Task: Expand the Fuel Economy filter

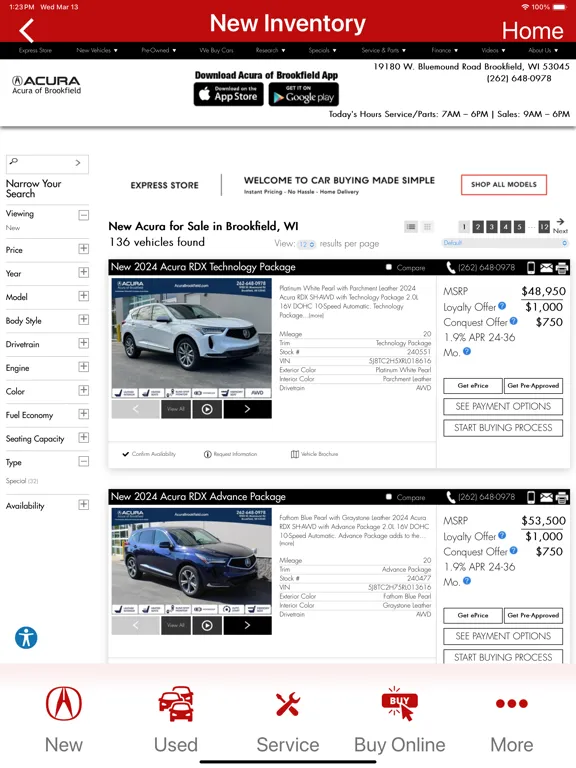Action: [x=84, y=414]
